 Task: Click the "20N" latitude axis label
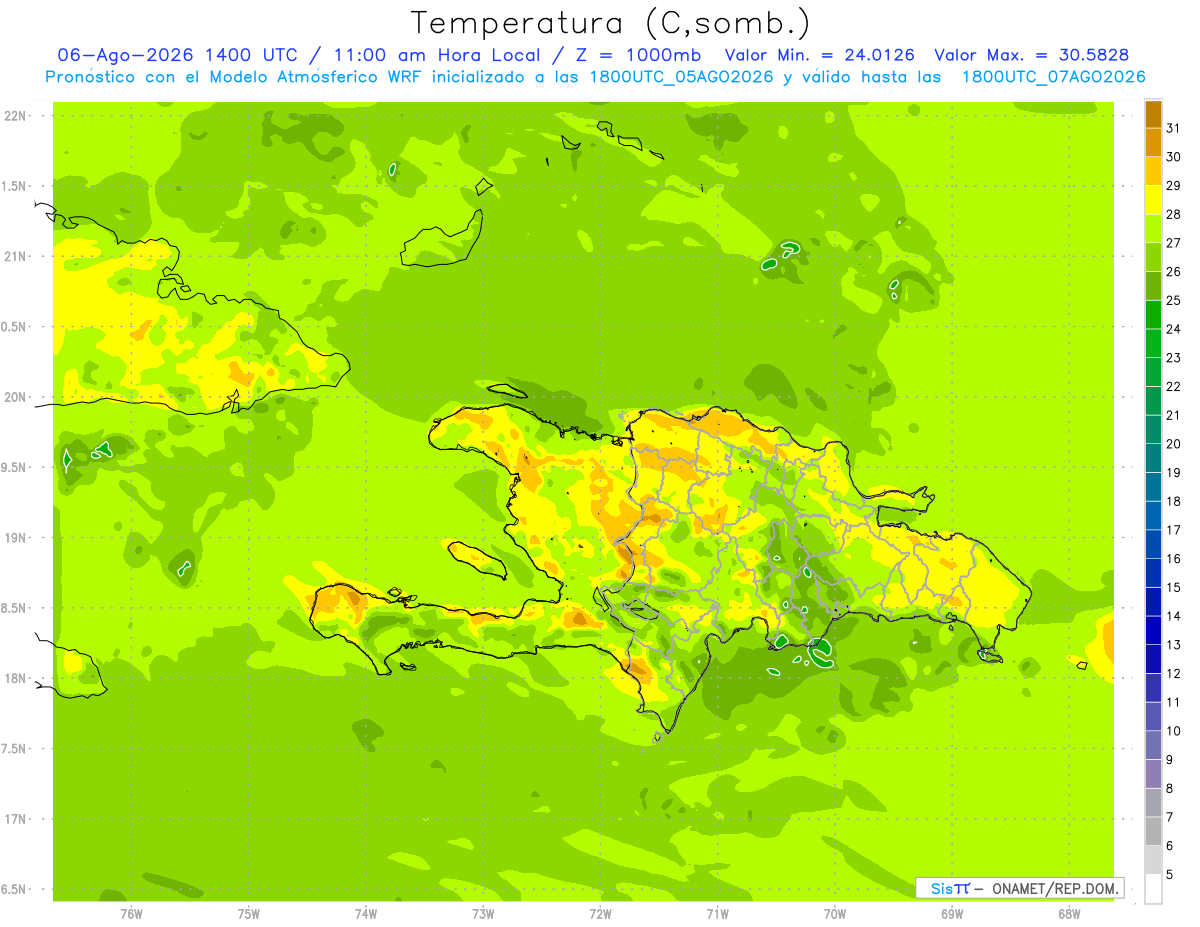[x=15, y=397]
